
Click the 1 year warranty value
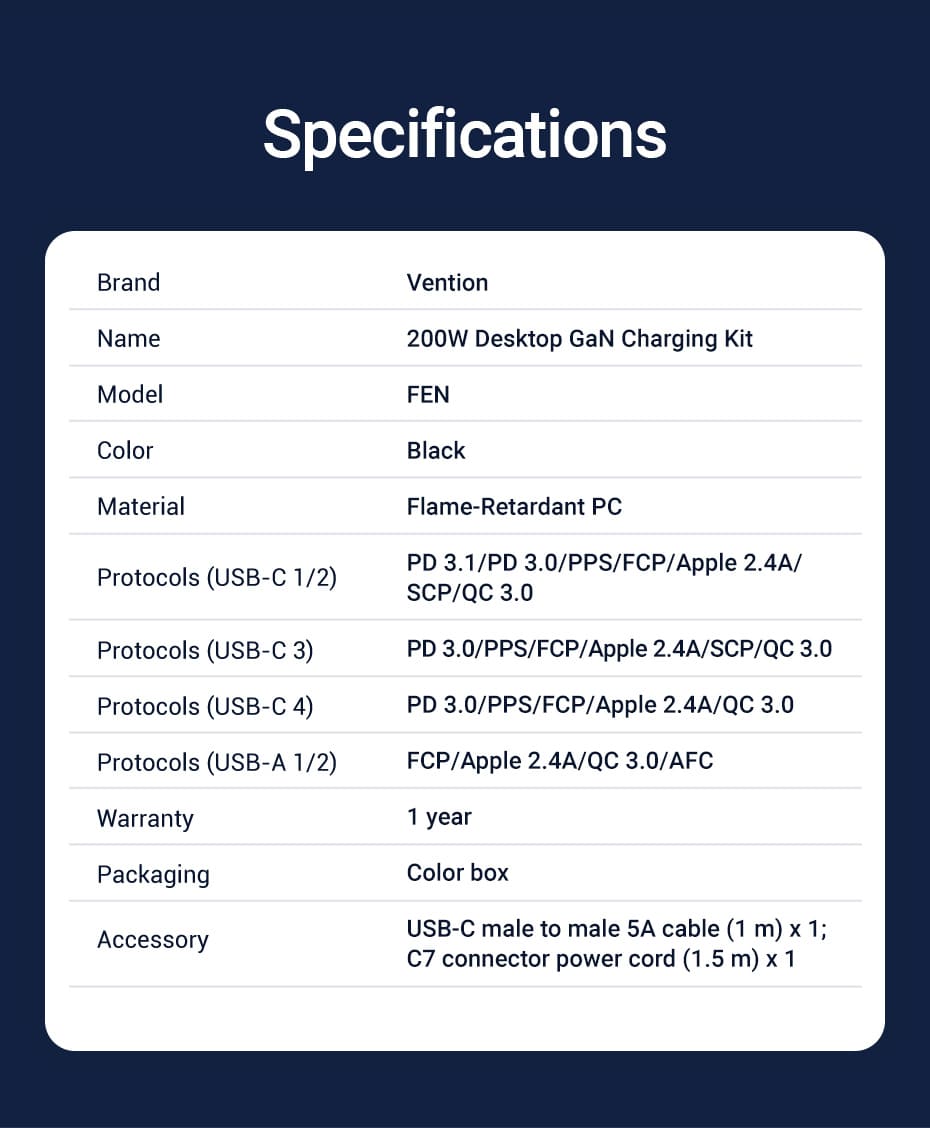(x=439, y=817)
